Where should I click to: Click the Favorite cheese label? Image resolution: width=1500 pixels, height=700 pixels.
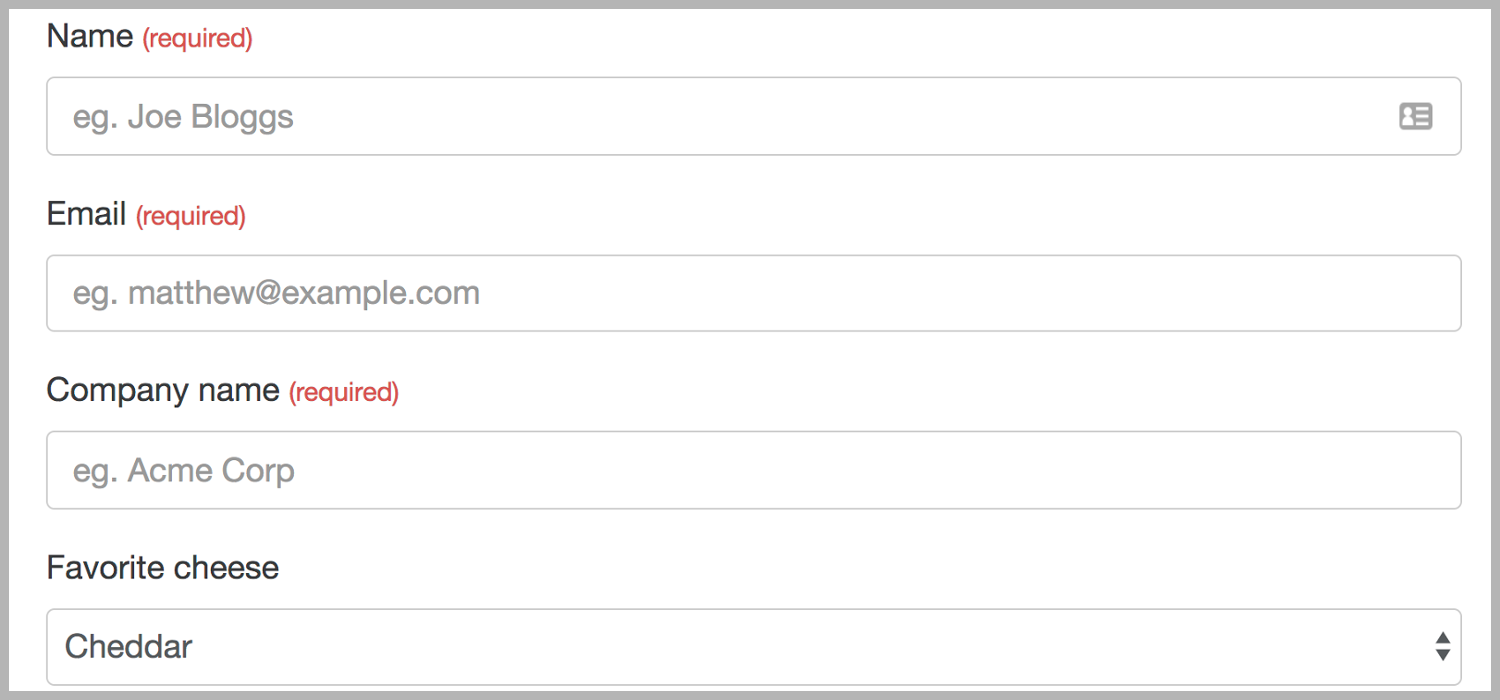click(x=163, y=568)
